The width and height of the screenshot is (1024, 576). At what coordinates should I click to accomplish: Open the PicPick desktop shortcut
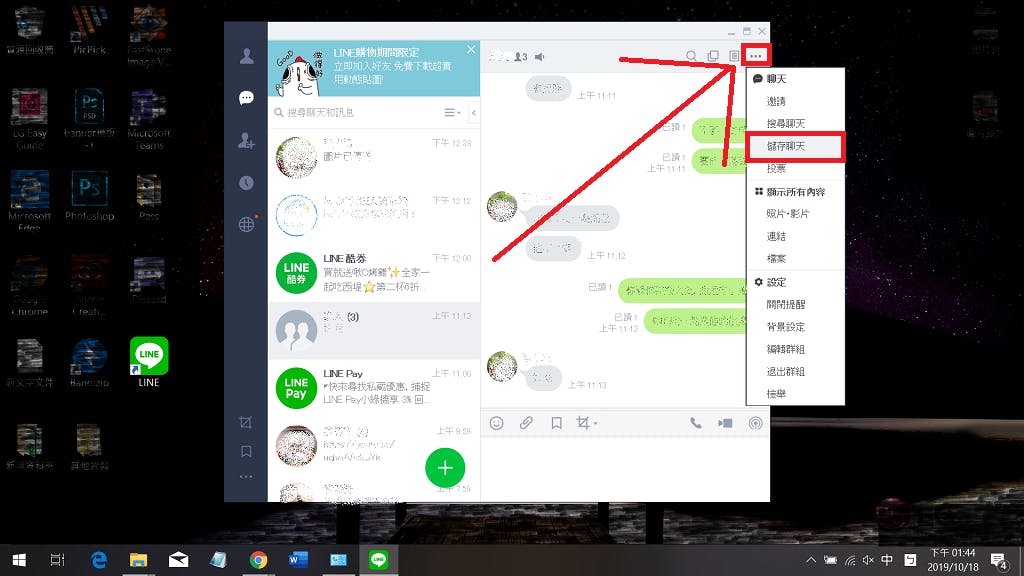(89, 30)
